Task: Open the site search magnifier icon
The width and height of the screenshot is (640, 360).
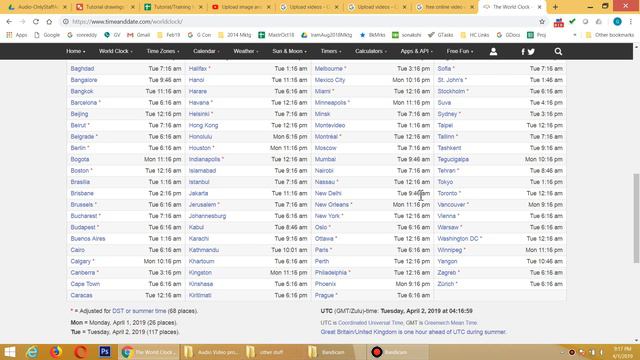Action: tap(558, 51)
